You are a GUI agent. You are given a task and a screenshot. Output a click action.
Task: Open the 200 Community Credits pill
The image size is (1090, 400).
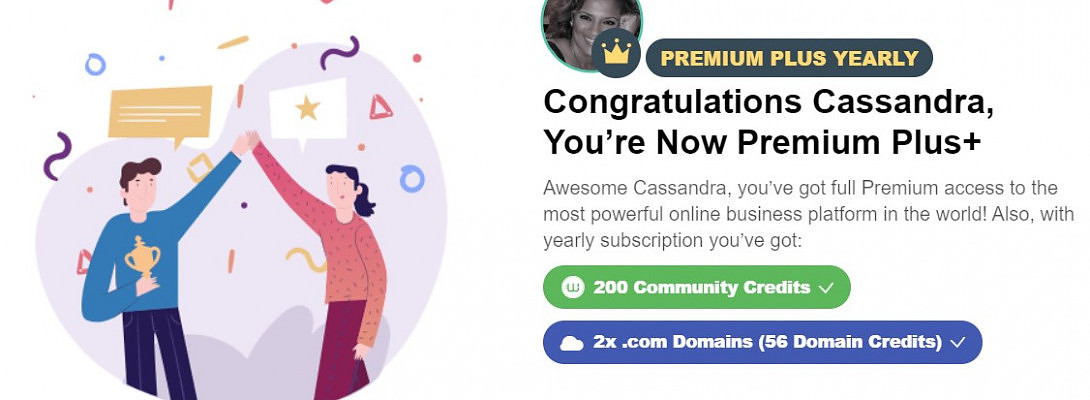[696, 288]
